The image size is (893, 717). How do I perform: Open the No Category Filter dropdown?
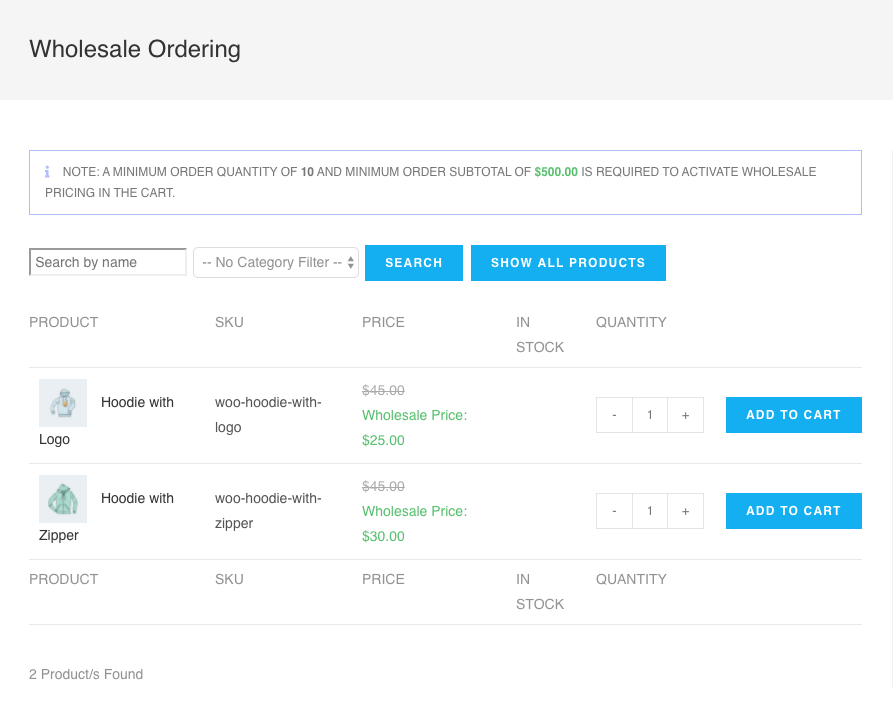(276, 263)
